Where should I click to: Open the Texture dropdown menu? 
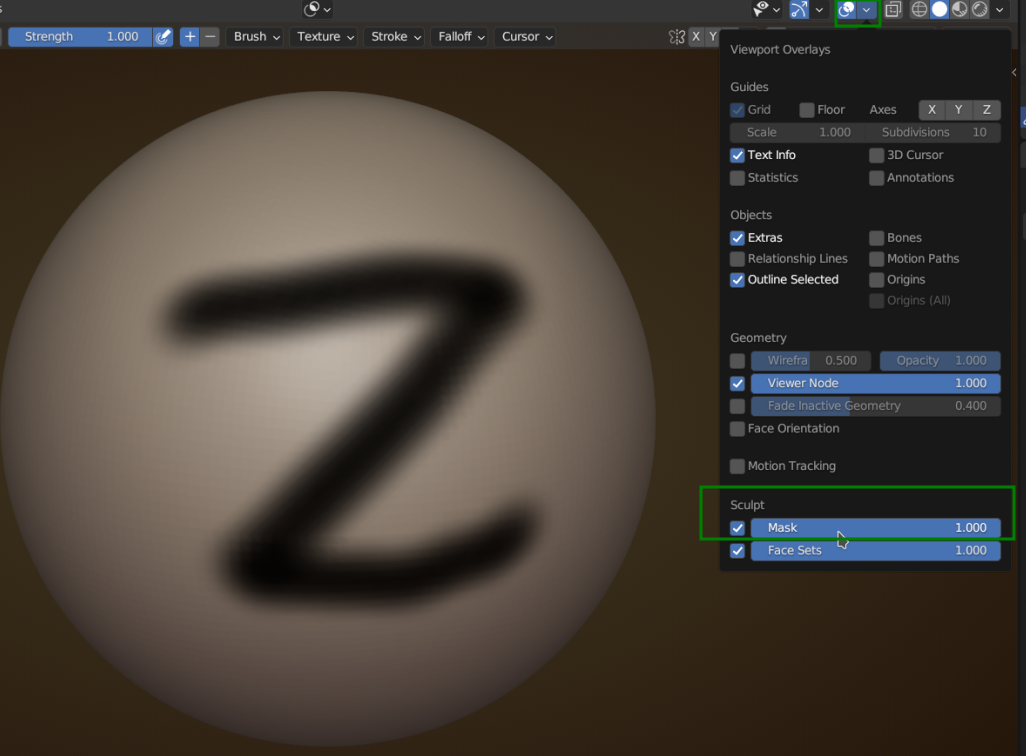325,37
